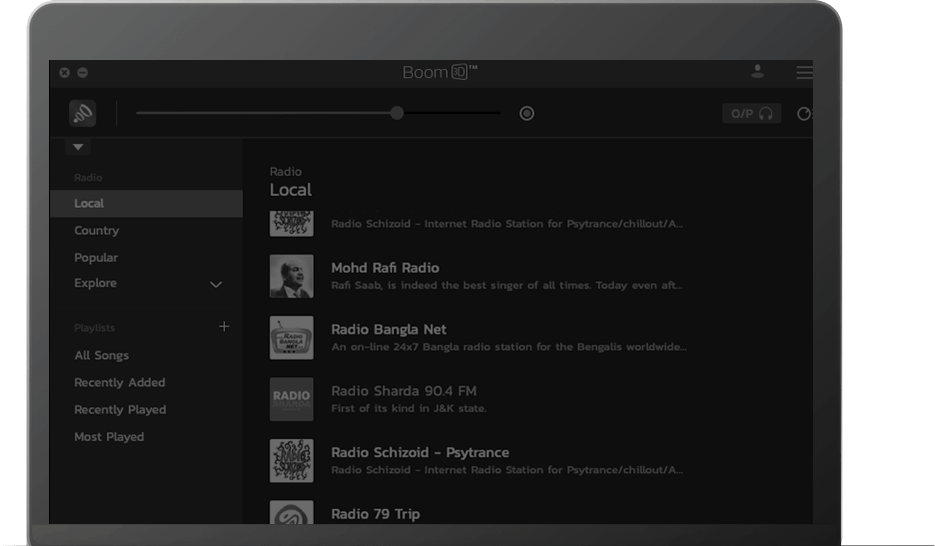Click the 'First of its kind in J&K state.' description

coord(409,408)
